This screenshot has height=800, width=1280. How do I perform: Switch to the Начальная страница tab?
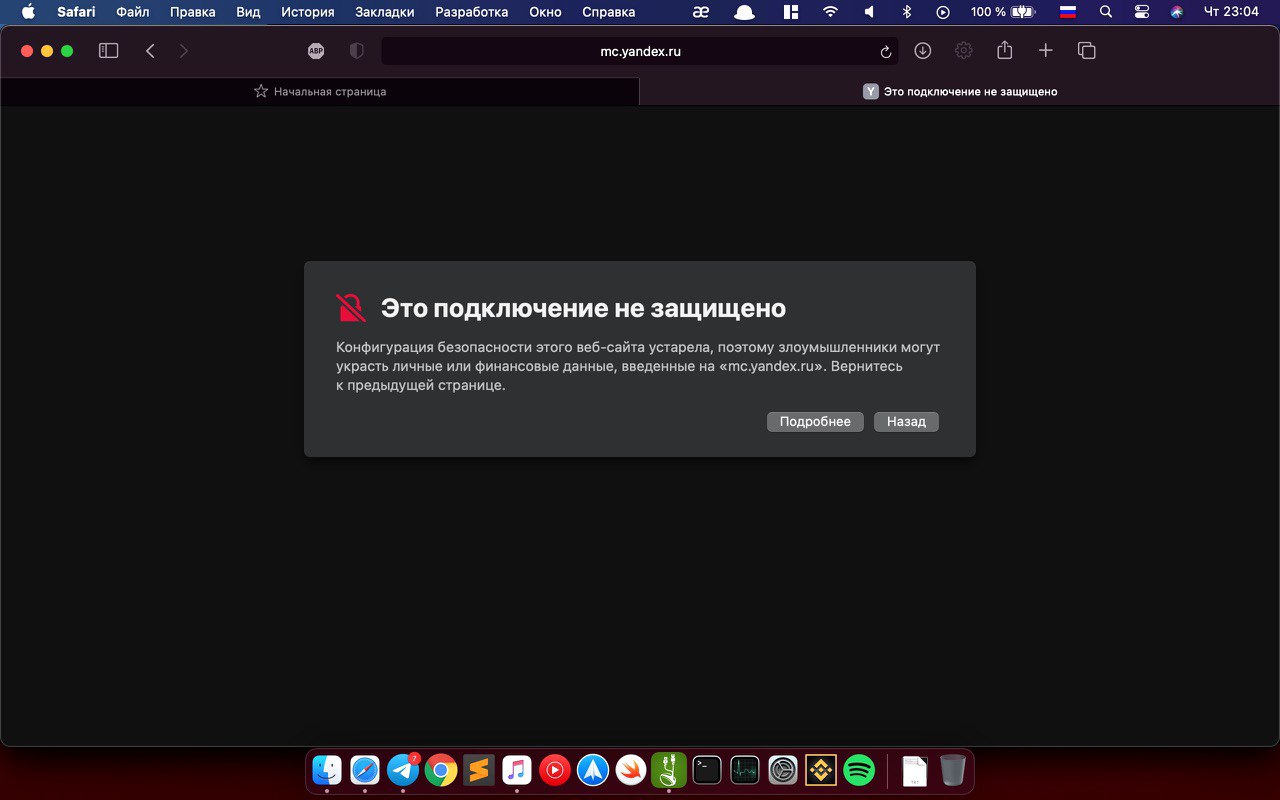coord(320,91)
